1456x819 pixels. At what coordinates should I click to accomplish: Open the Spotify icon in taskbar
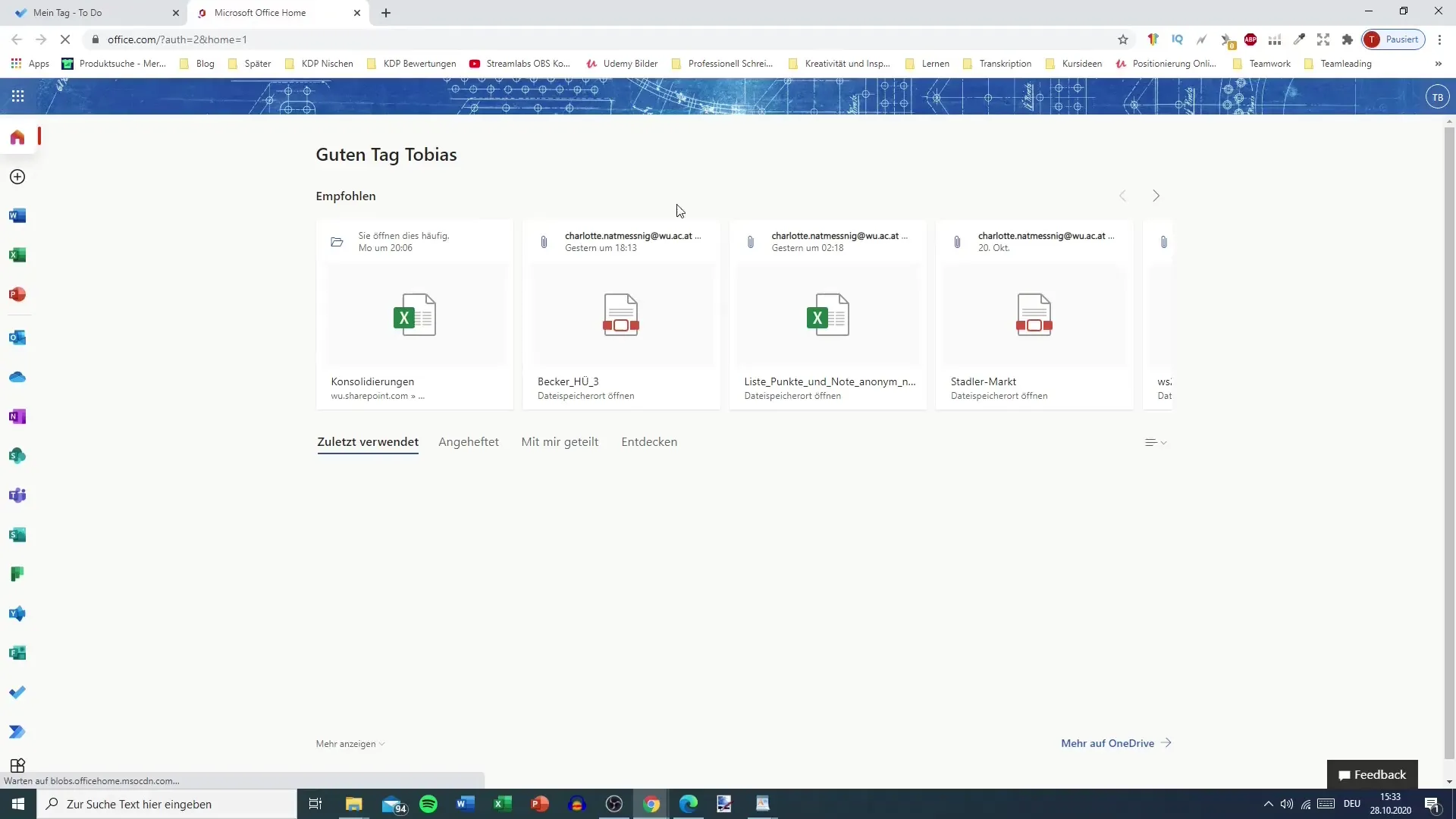pyautogui.click(x=428, y=803)
